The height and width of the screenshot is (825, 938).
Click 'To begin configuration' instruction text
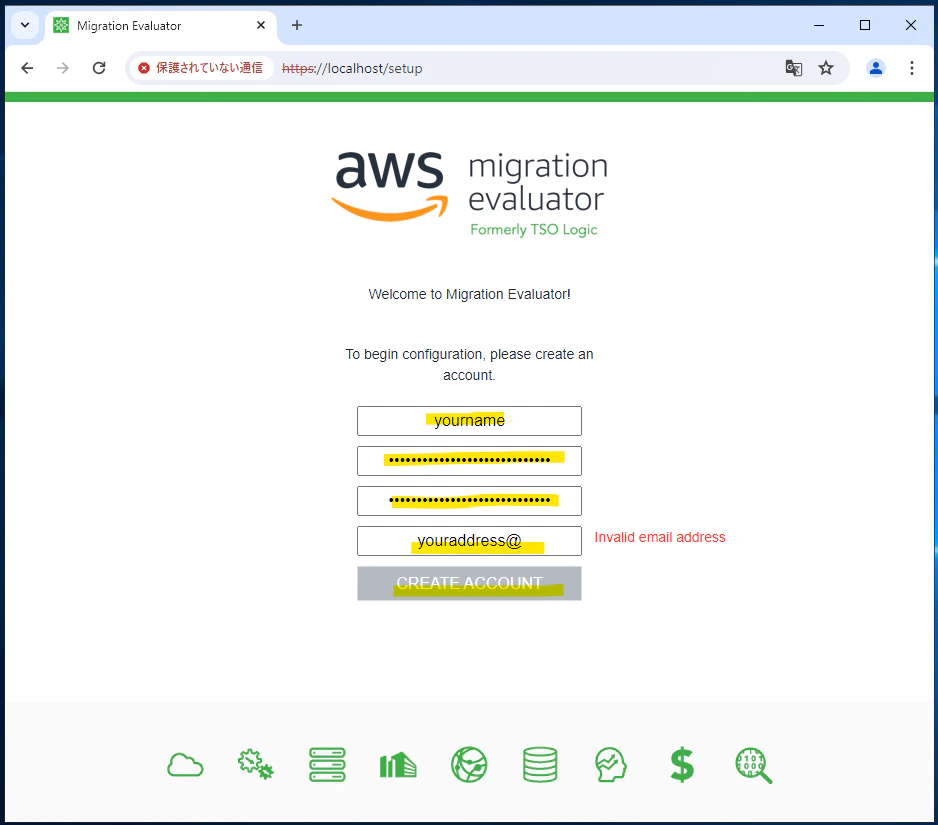pyautogui.click(x=470, y=364)
